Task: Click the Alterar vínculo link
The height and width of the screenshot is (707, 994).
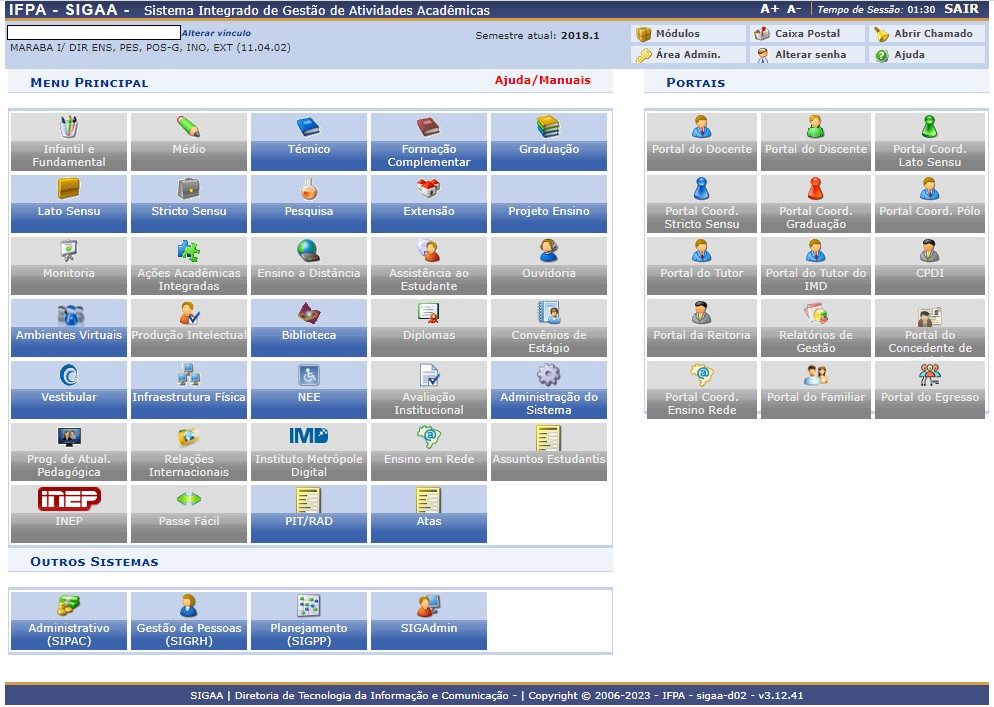Action: click(x=216, y=33)
